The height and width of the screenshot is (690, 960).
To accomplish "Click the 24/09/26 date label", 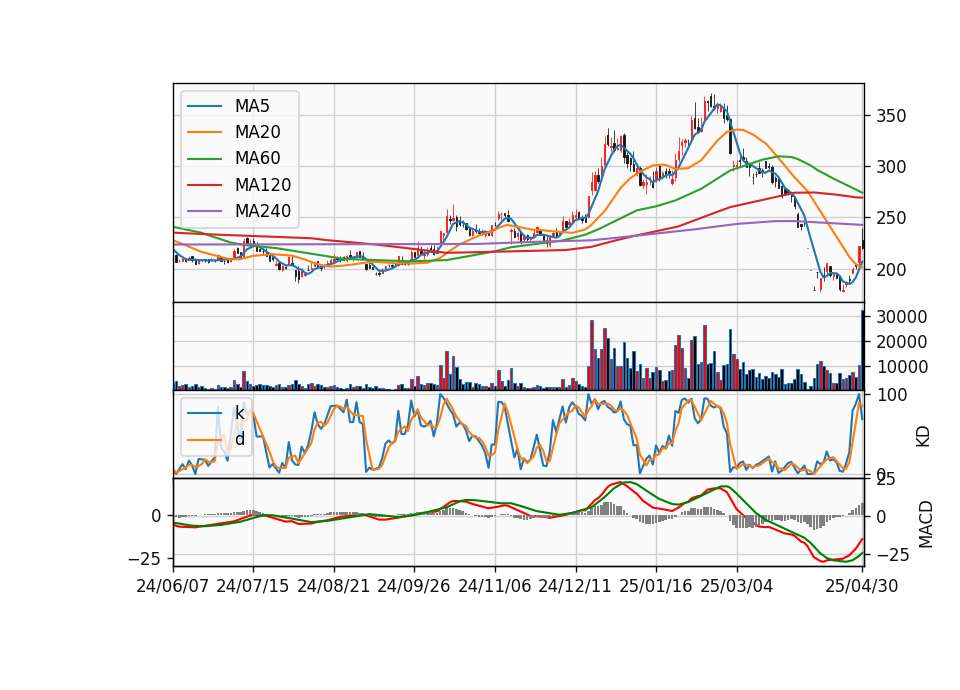I will [414, 586].
